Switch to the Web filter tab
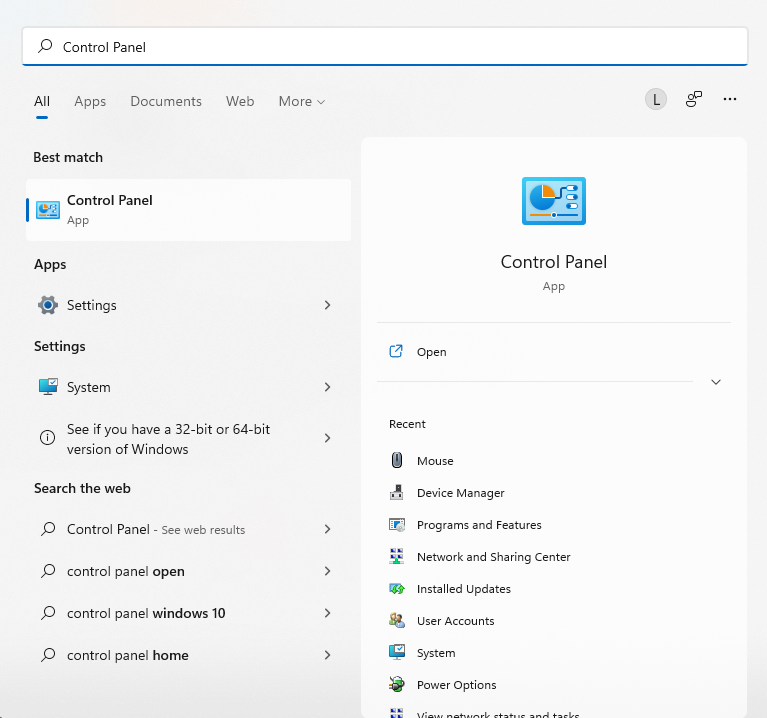 coord(240,101)
